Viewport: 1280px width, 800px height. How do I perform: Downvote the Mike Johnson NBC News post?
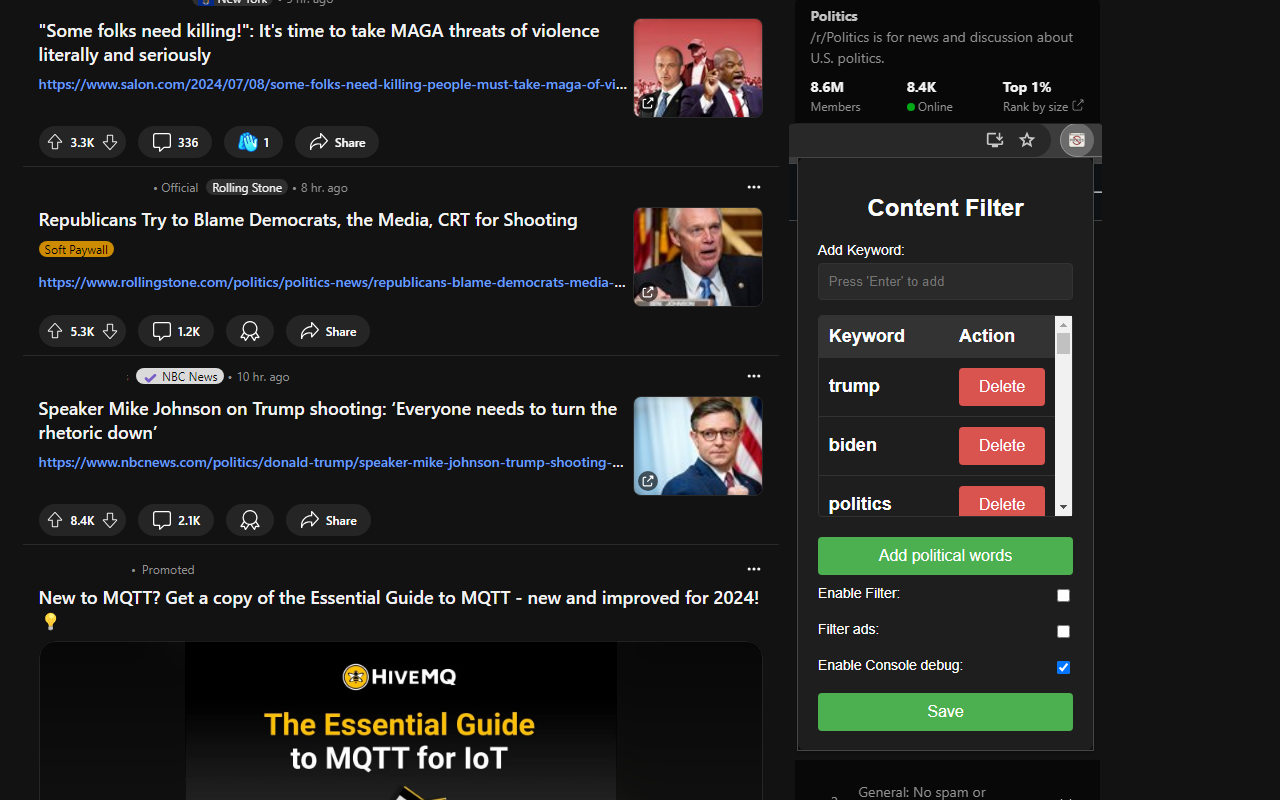[110, 520]
